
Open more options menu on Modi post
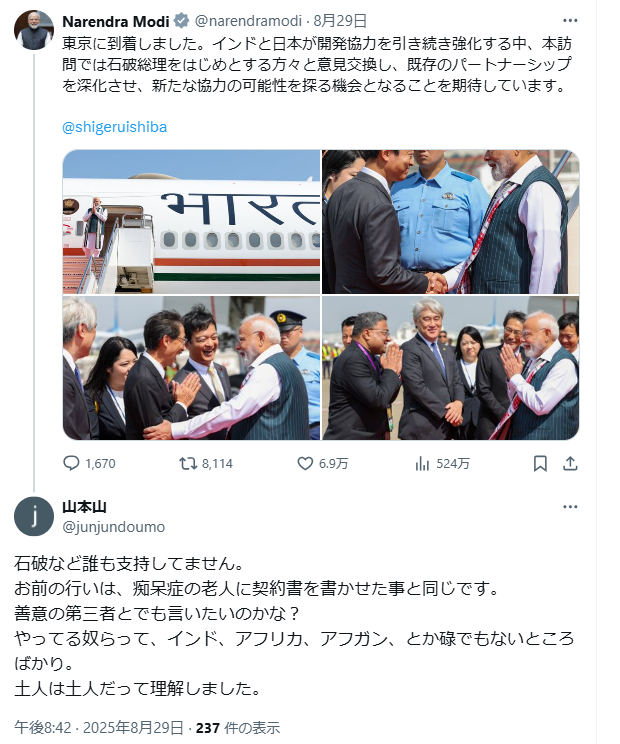570,20
